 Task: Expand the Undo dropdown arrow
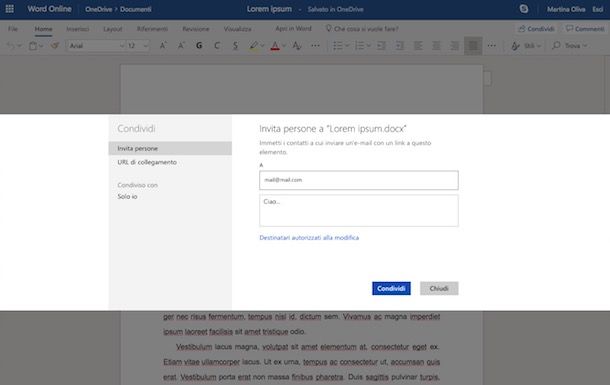[x=19, y=46]
